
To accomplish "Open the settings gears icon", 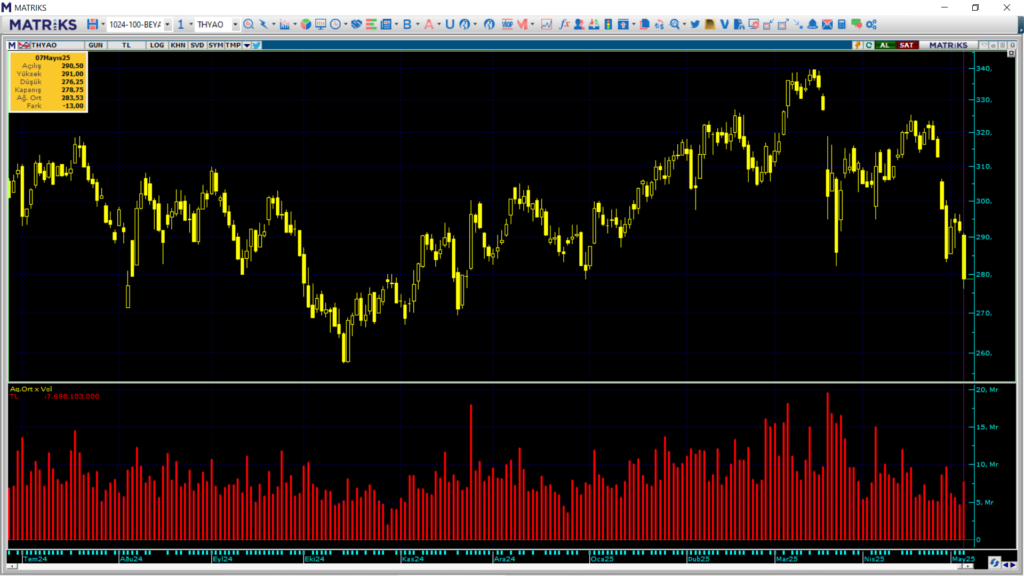I will (x=871, y=24).
